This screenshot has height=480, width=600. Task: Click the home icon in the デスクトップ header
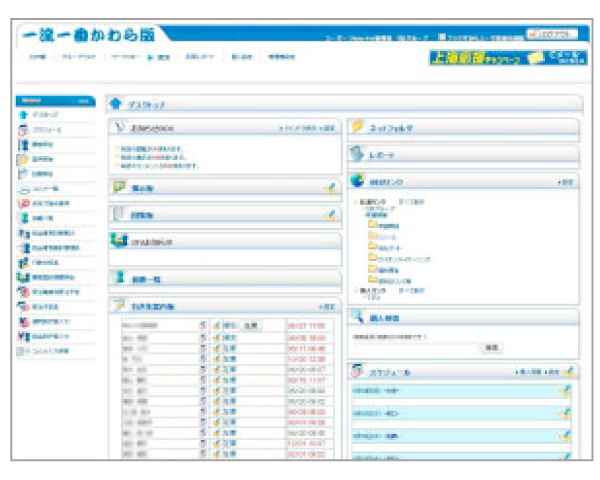pyautogui.click(x=116, y=103)
